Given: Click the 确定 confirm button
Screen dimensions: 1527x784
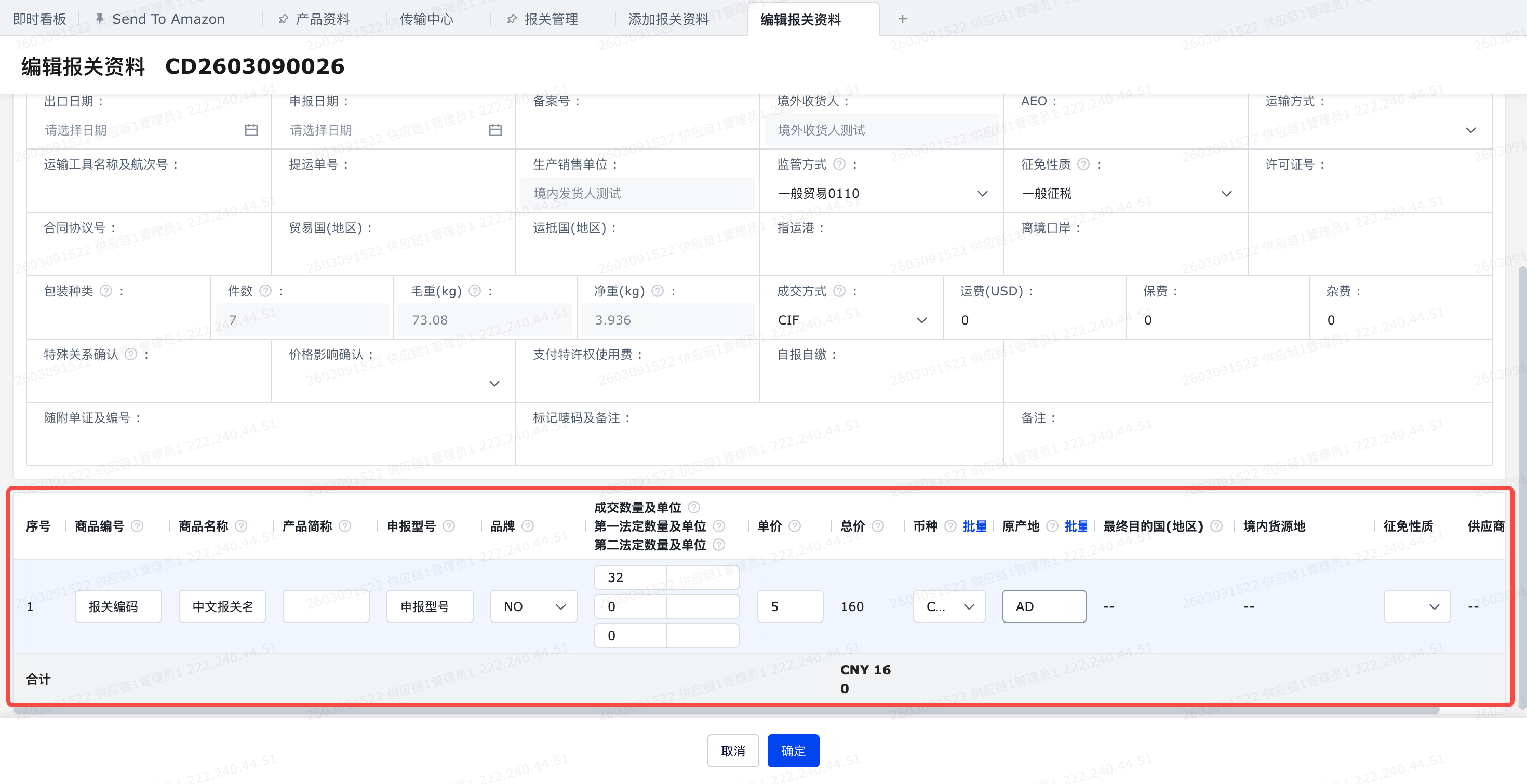Looking at the screenshot, I should click(x=793, y=751).
